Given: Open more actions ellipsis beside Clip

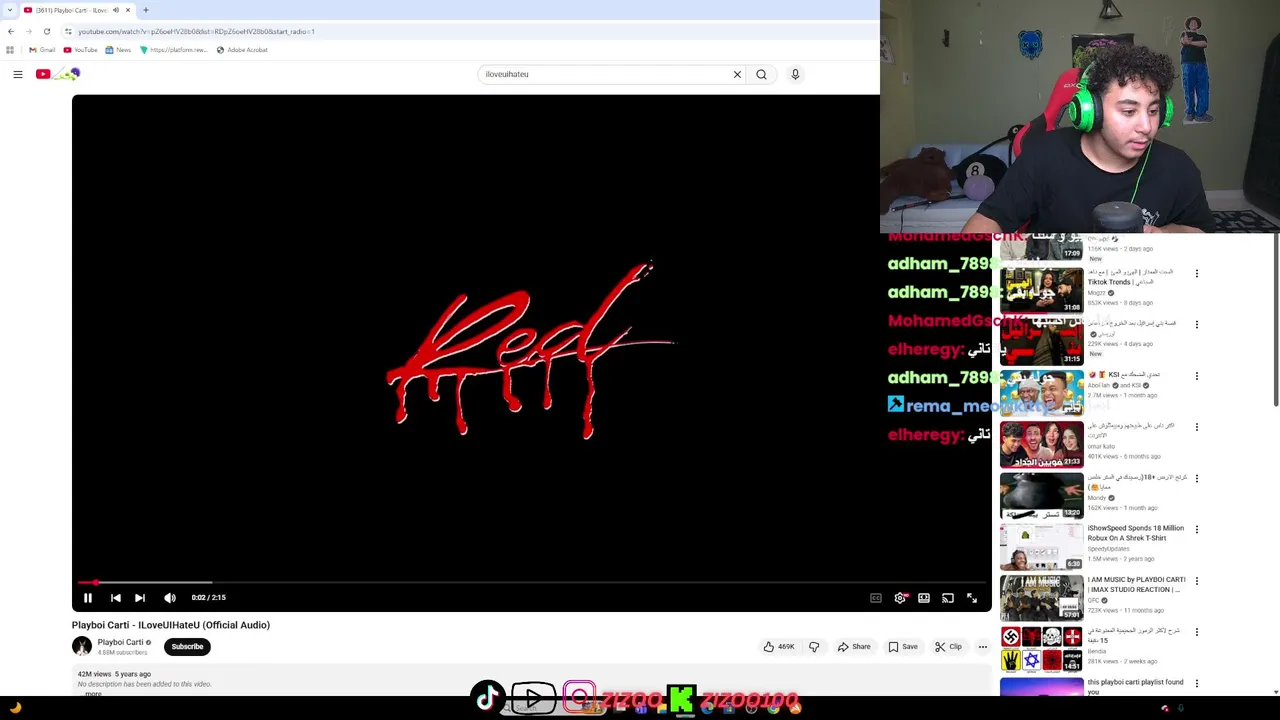Looking at the screenshot, I should coord(982,647).
